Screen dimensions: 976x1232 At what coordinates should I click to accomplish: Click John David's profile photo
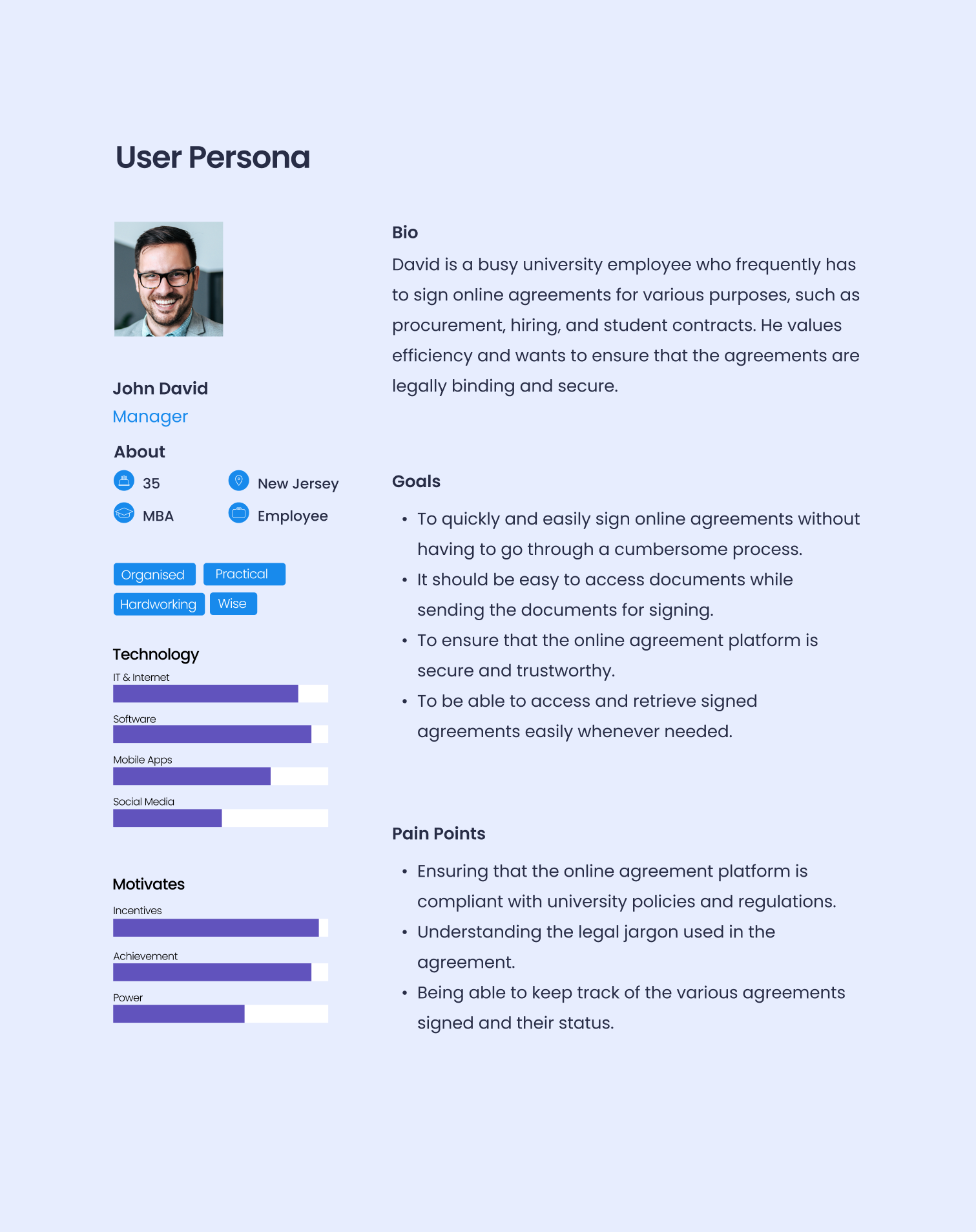(x=169, y=279)
